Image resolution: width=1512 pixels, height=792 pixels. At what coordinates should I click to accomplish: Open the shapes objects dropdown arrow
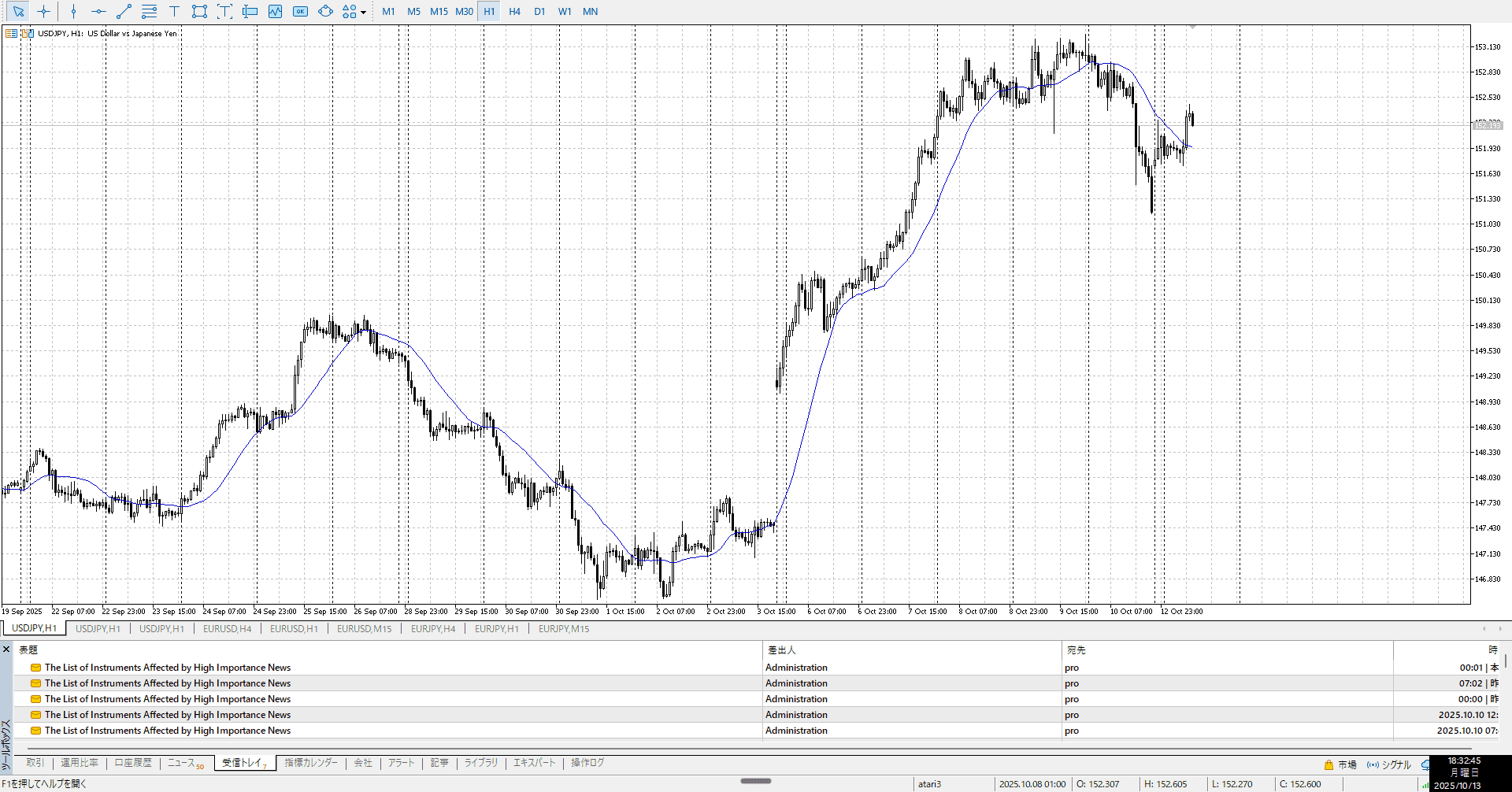tap(363, 13)
